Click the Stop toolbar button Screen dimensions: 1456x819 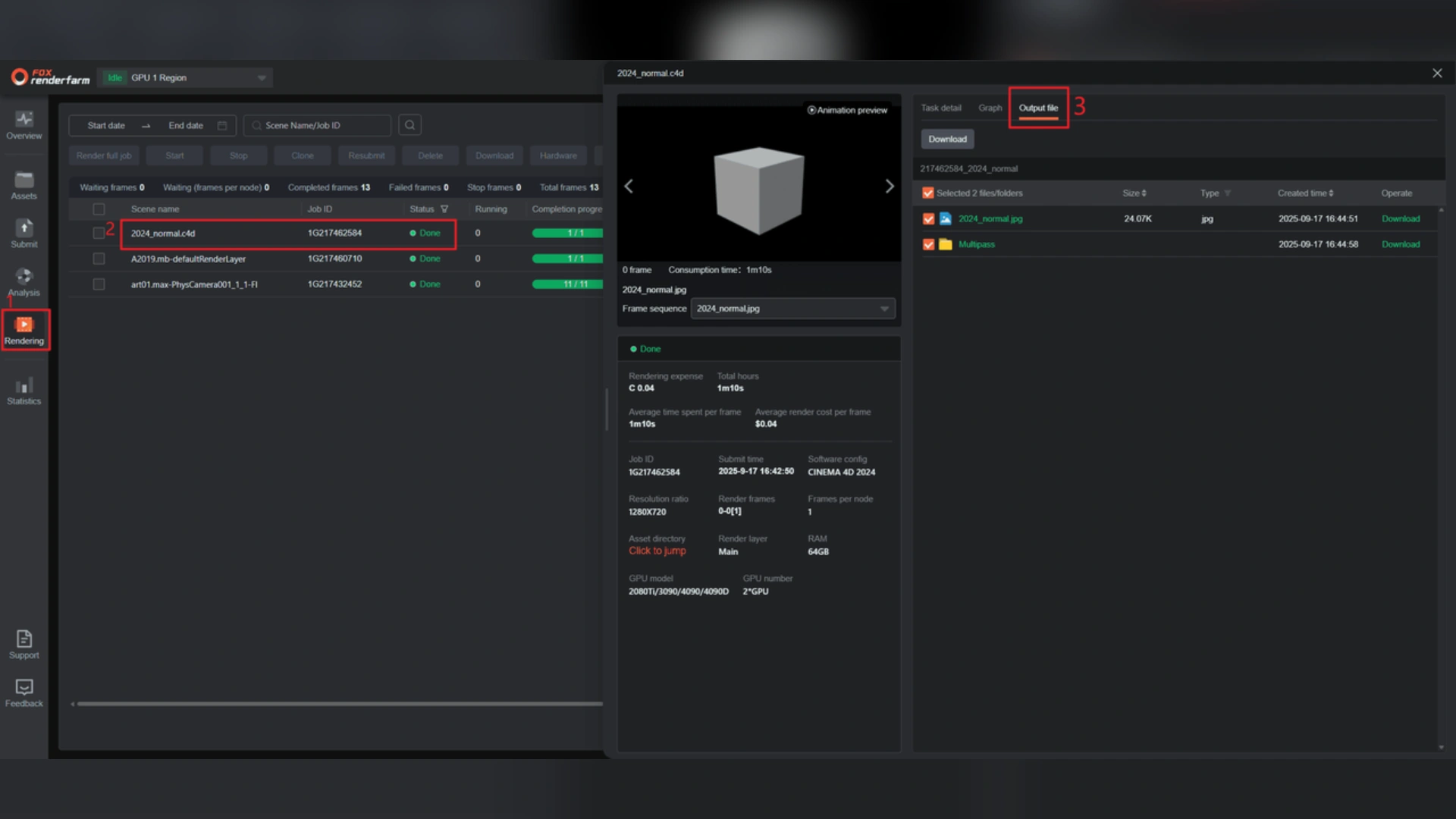(239, 155)
